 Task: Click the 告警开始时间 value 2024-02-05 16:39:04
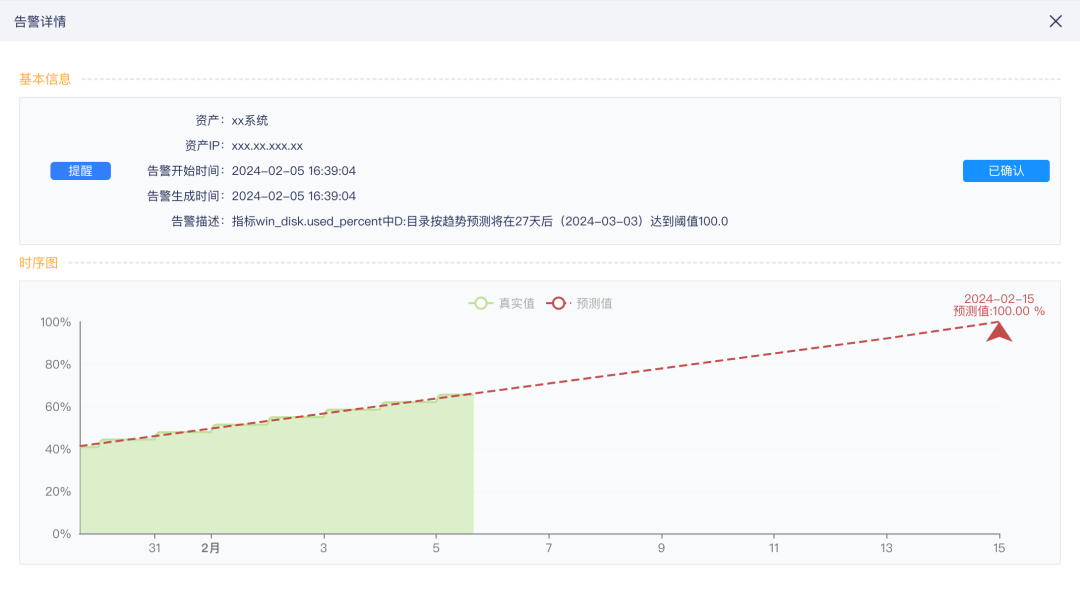(293, 171)
